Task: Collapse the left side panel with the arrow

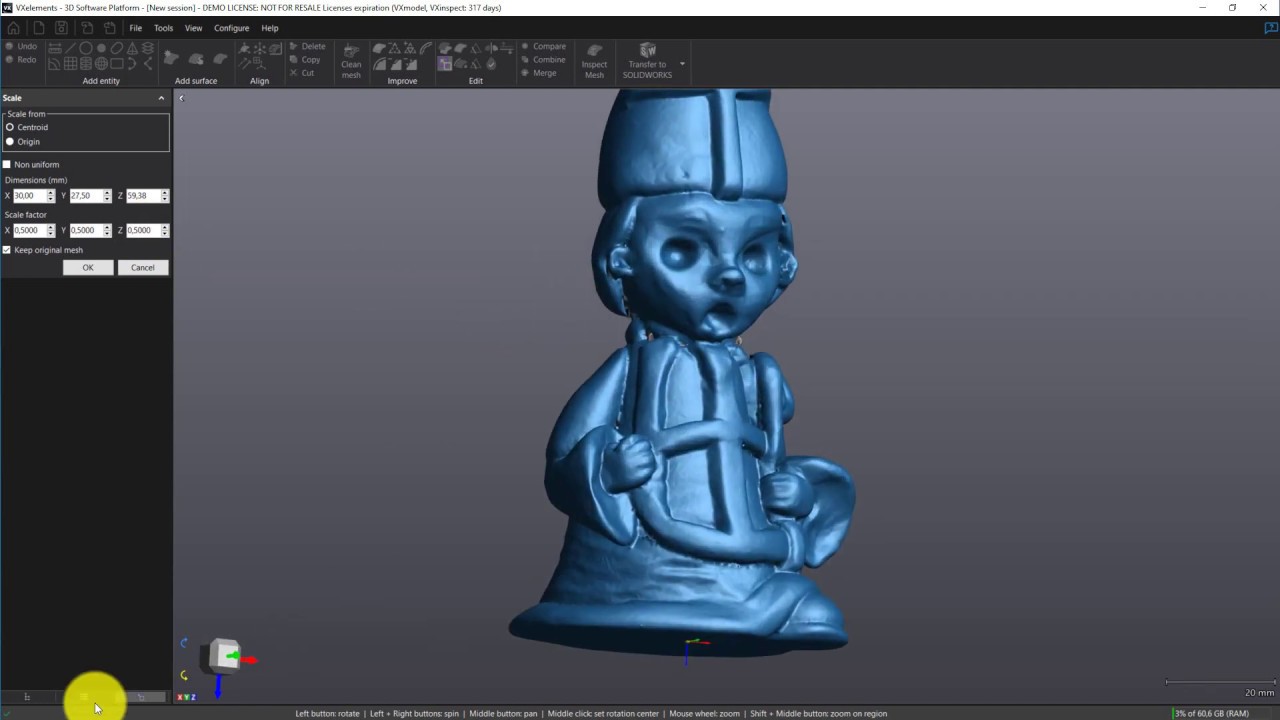Action: pyautogui.click(x=181, y=98)
